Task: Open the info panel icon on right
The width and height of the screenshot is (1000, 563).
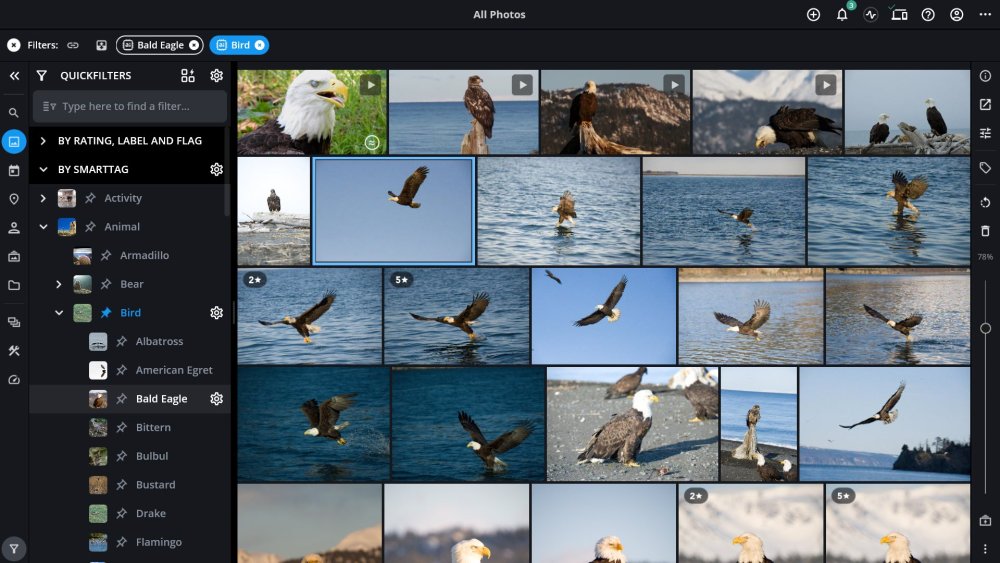Action: (x=985, y=76)
